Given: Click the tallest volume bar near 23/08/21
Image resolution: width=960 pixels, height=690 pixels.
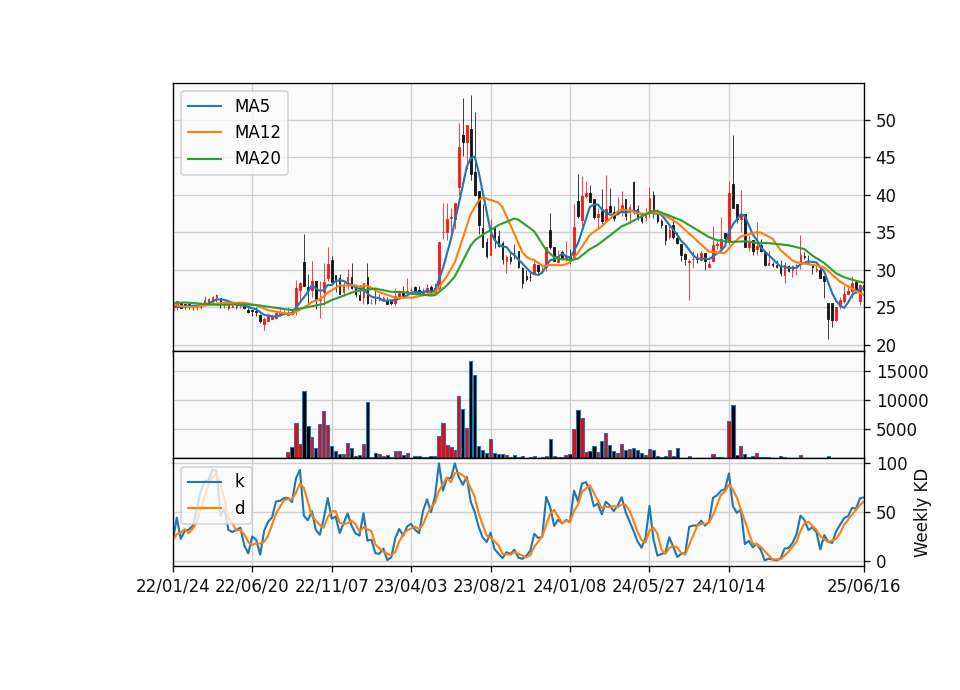Looking at the screenshot, I should coord(471,410).
